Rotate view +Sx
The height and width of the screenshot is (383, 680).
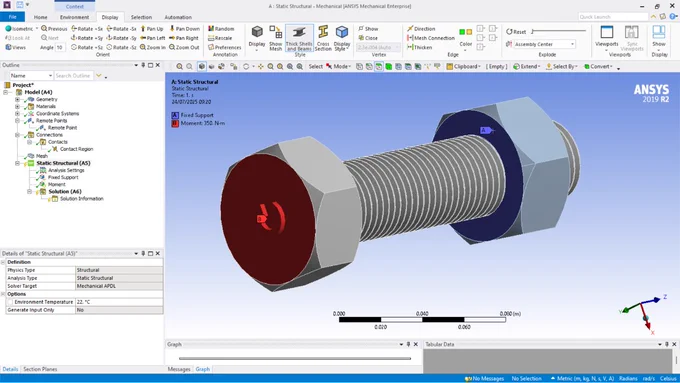(87, 29)
